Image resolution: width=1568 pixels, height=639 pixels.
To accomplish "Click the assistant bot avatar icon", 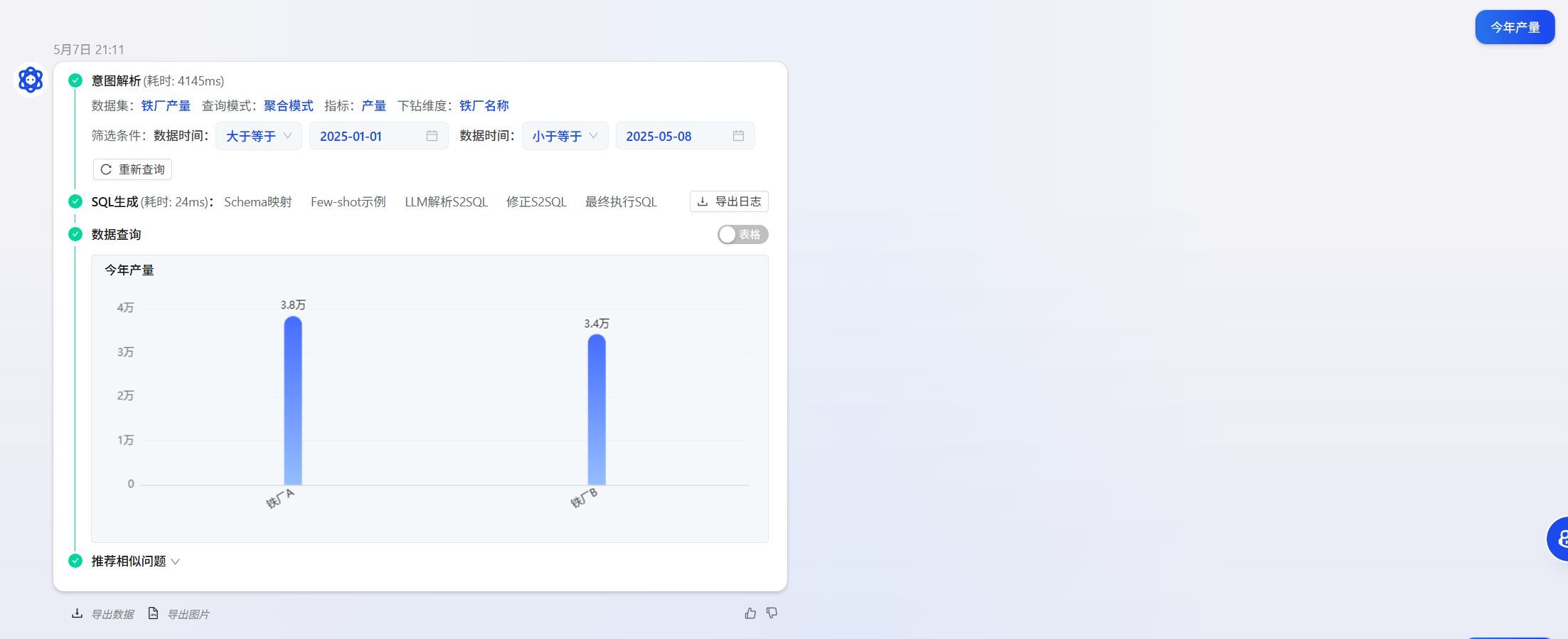I will coord(31,80).
